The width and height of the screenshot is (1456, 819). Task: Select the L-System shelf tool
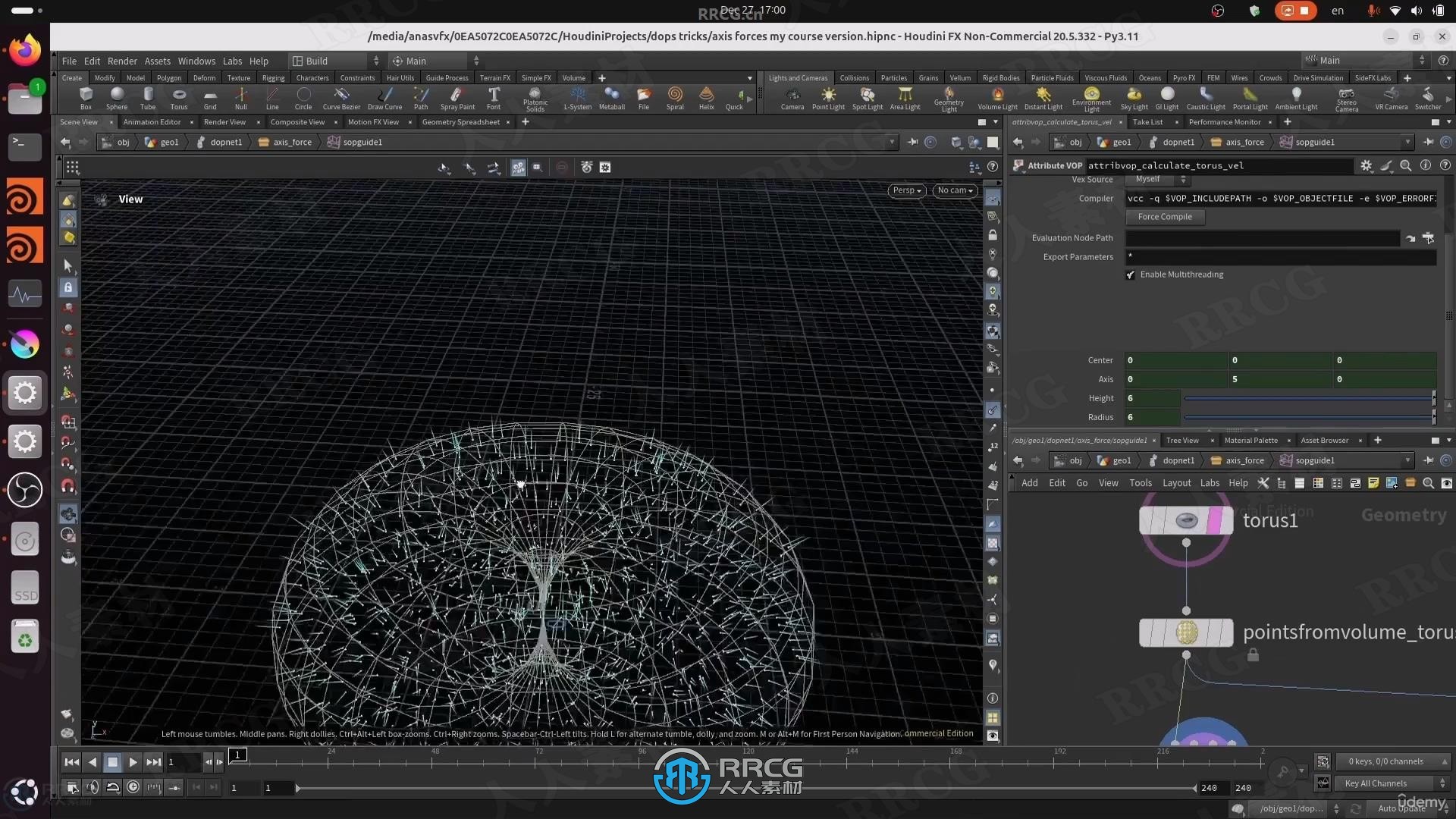(578, 97)
